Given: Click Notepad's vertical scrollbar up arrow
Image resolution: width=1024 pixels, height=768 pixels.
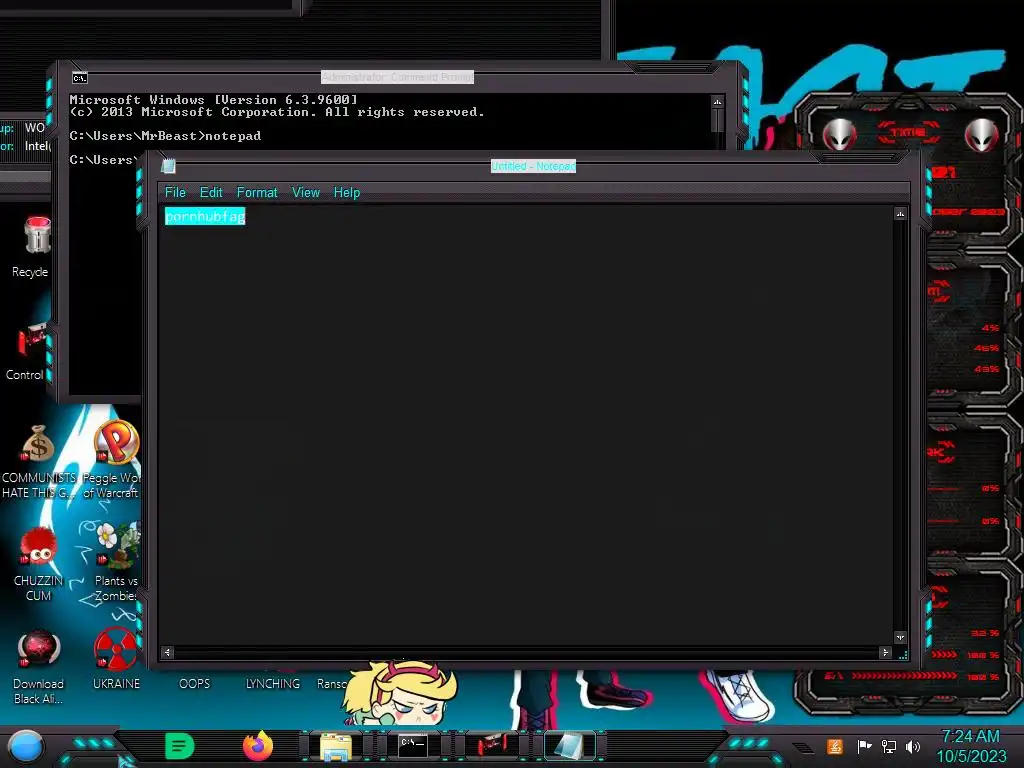Looking at the screenshot, I should [900, 214].
